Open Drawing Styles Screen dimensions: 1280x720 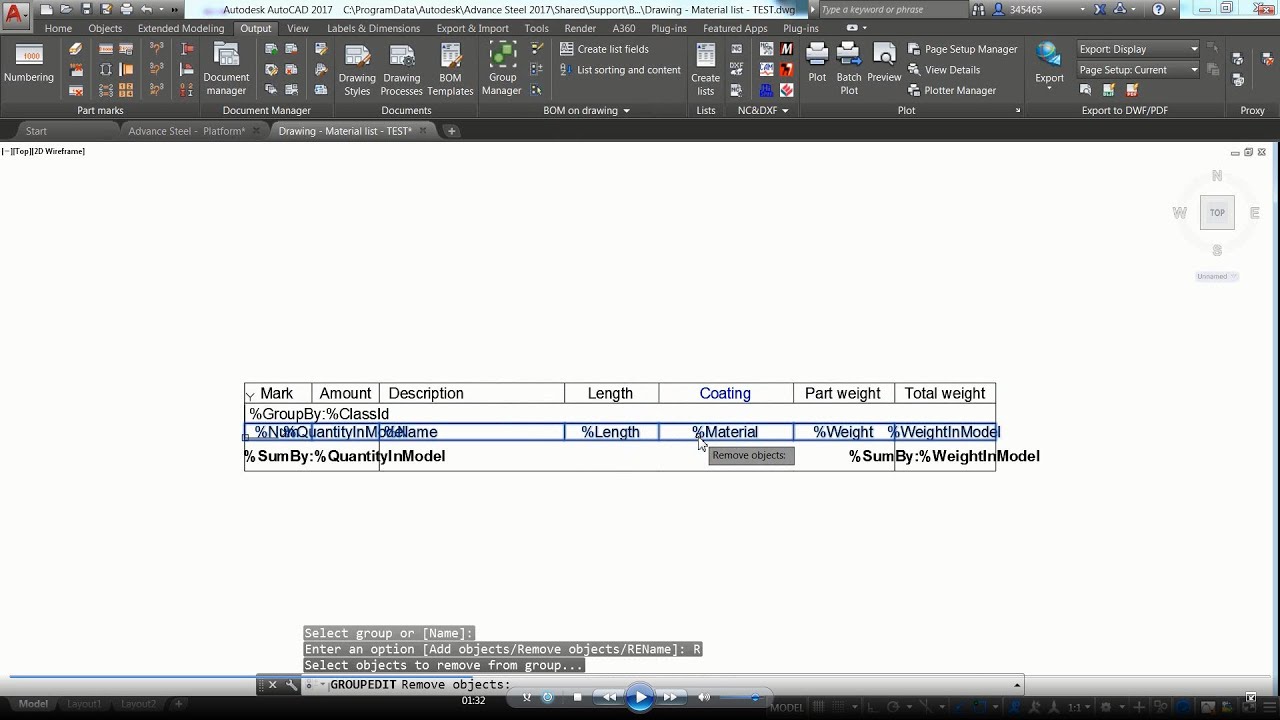357,69
